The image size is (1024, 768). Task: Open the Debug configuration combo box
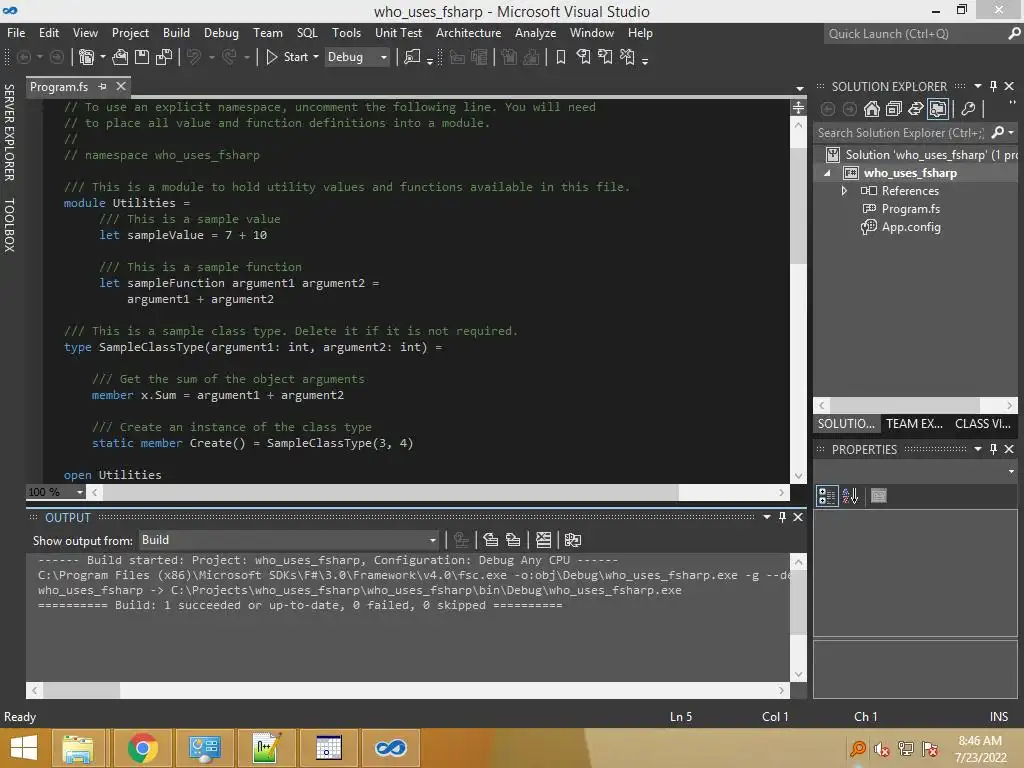[x=358, y=57]
